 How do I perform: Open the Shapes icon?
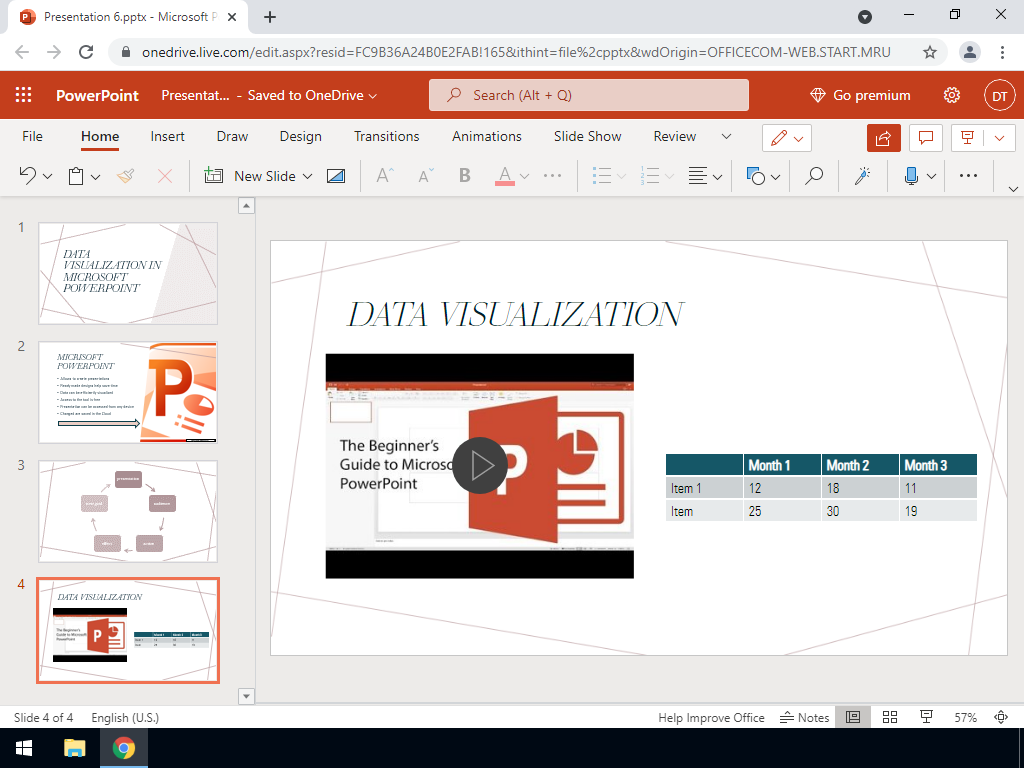pyautogui.click(x=756, y=176)
